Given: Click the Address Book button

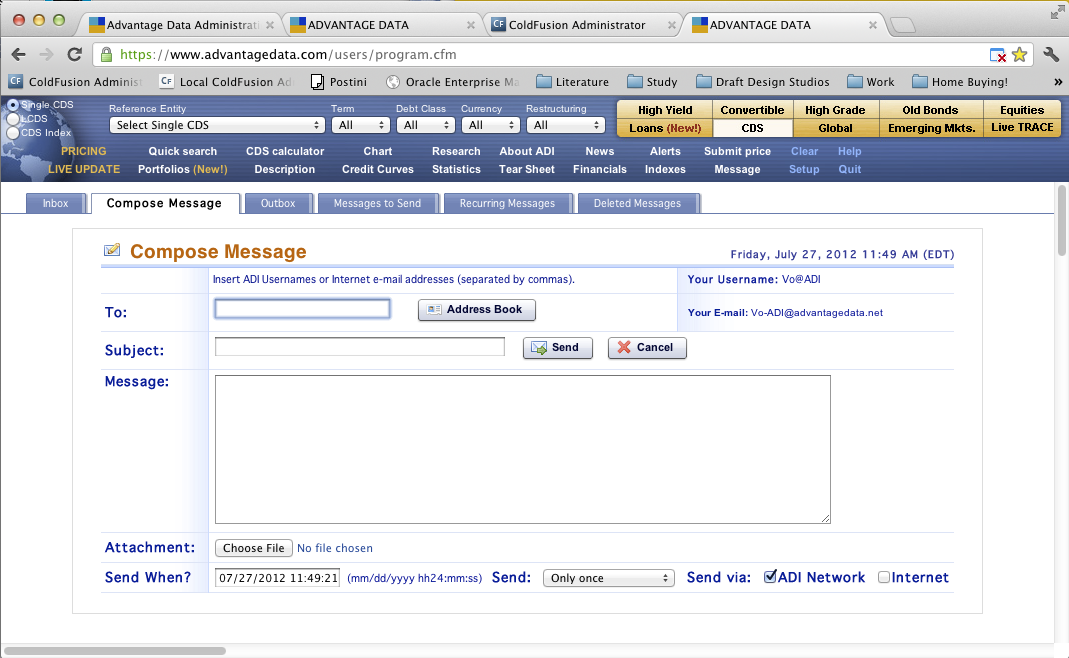Looking at the screenshot, I should tap(477, 310).
